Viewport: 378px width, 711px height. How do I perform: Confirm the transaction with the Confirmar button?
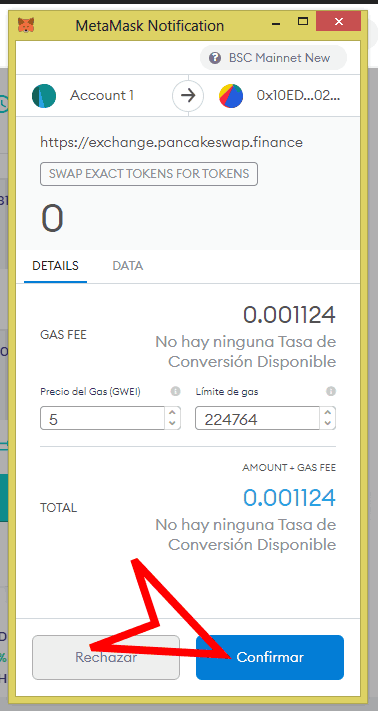270,657
